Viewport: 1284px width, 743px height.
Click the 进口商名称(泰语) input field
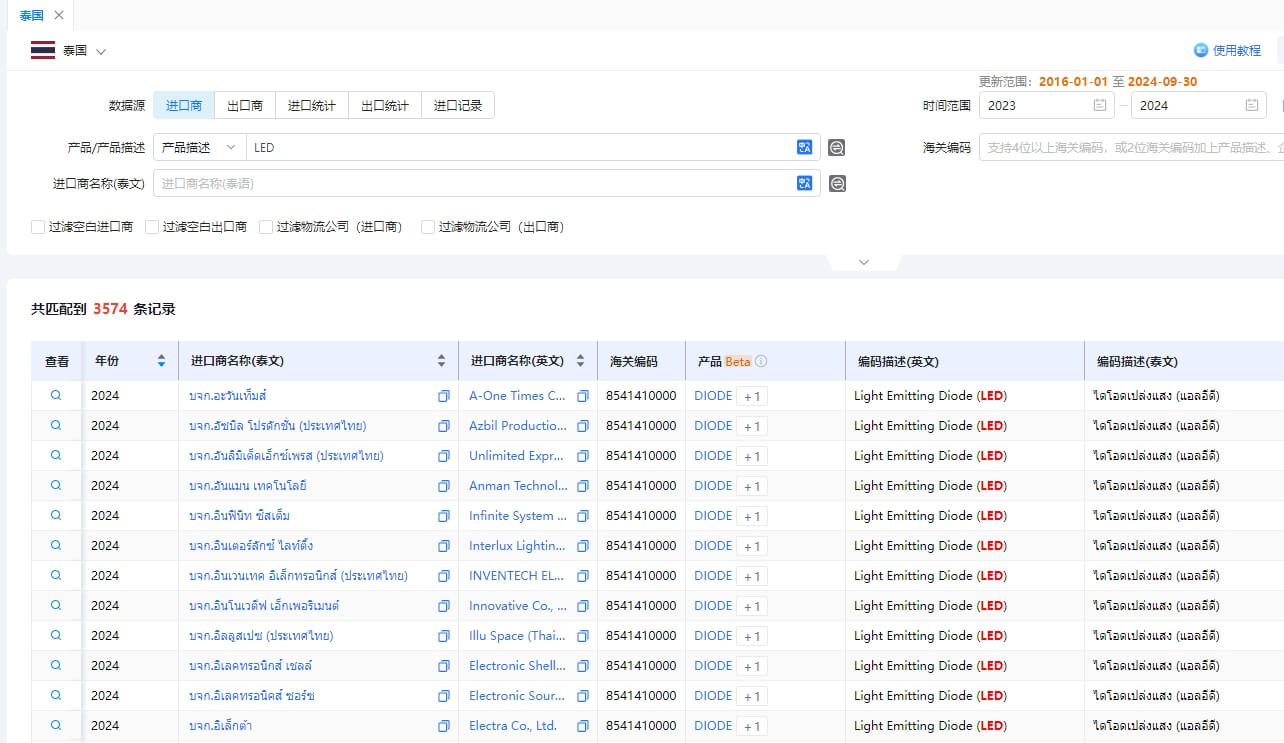[x=475, y=183]
